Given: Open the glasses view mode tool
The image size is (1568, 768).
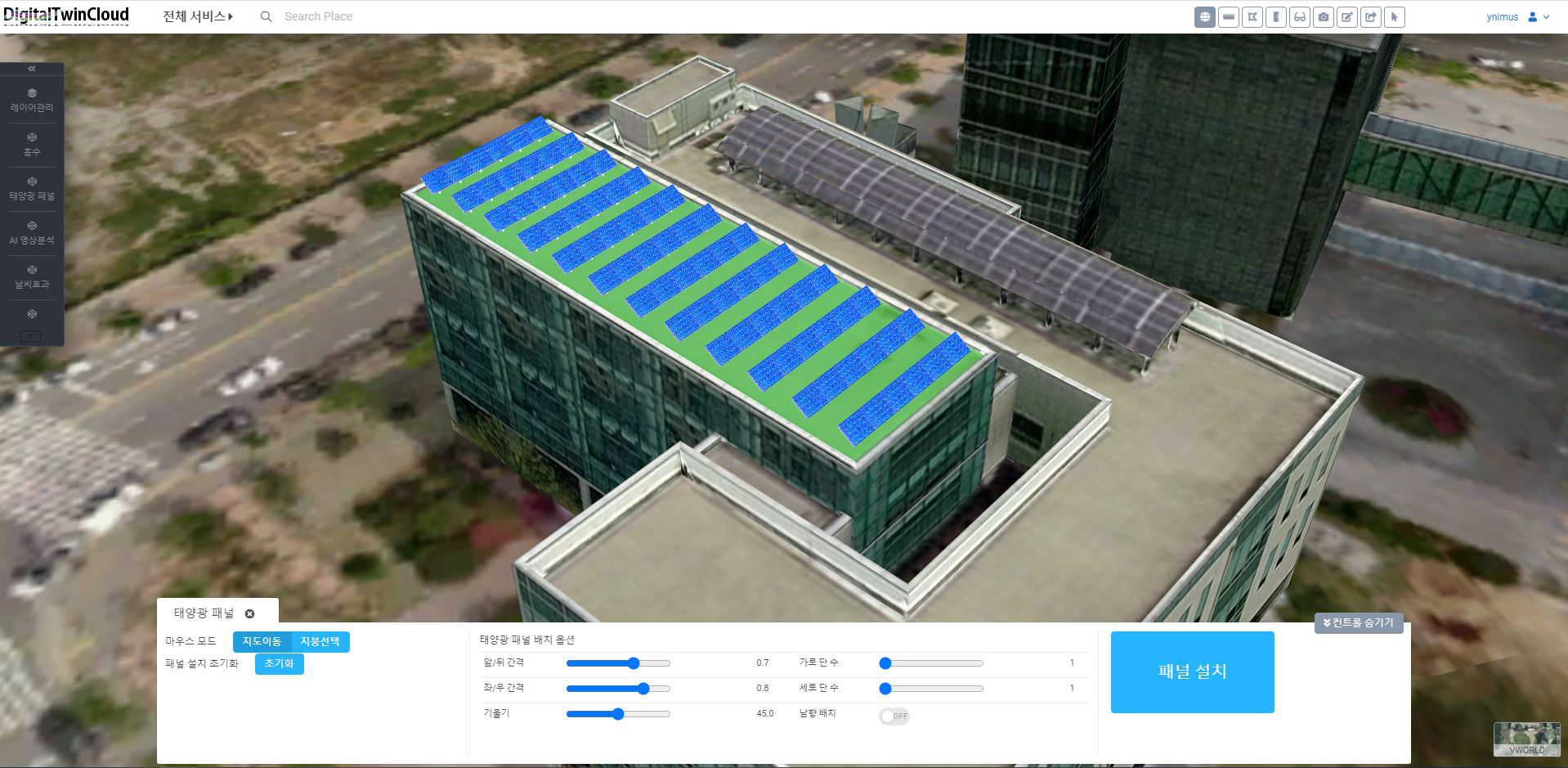Looking at the screenshot, I should pyautogui.click(x=1299, y=17).
